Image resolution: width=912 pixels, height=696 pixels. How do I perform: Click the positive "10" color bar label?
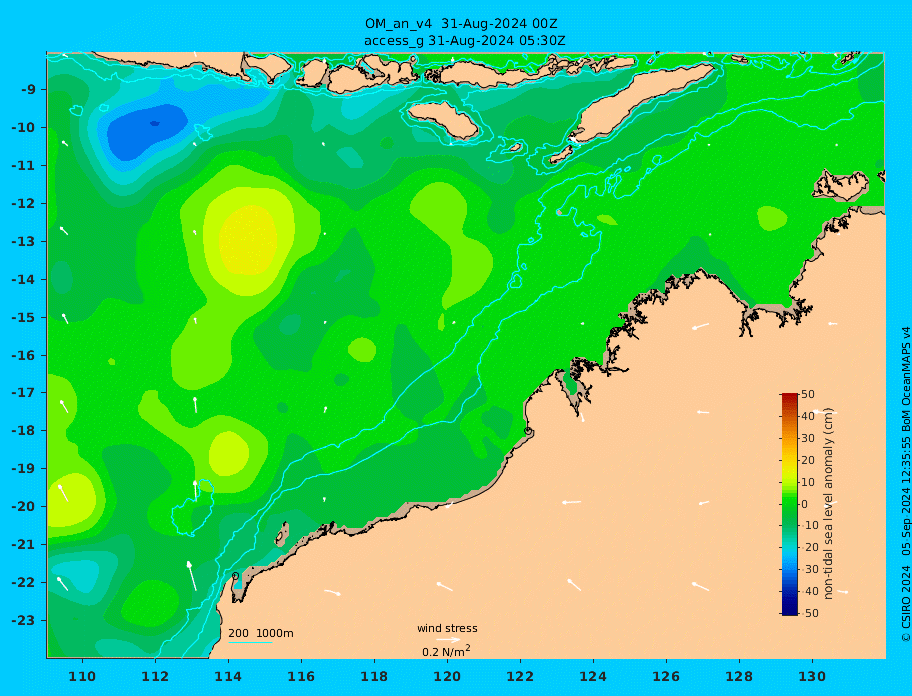point(808,483)
